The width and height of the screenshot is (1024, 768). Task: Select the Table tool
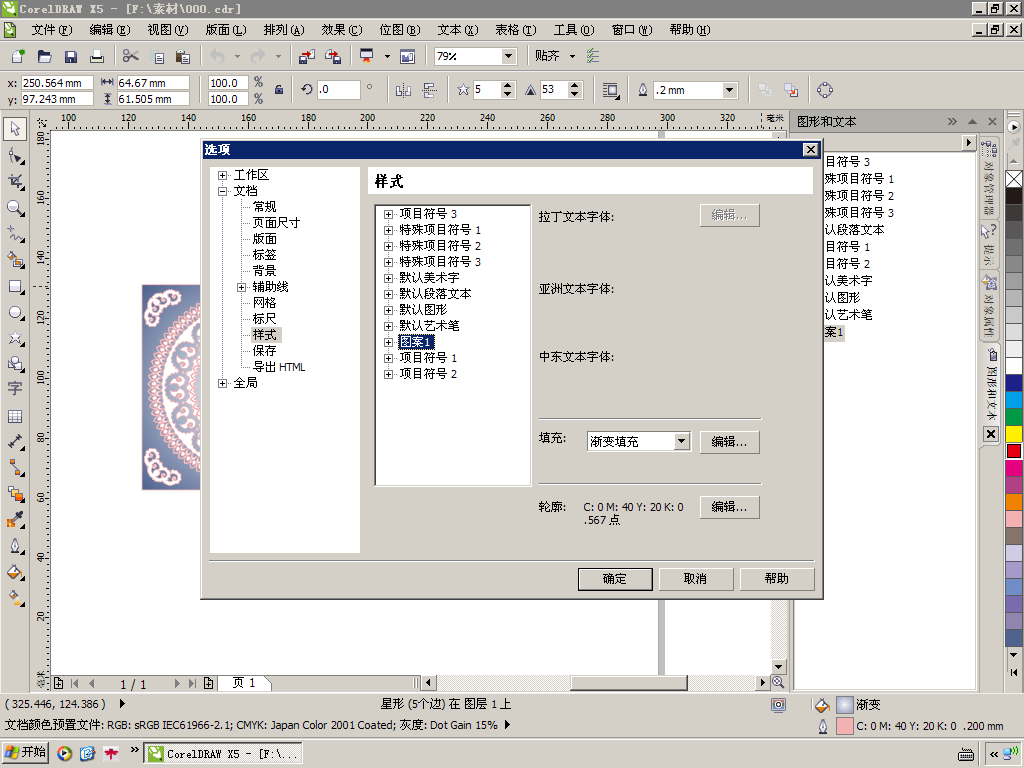pos(15,416)
